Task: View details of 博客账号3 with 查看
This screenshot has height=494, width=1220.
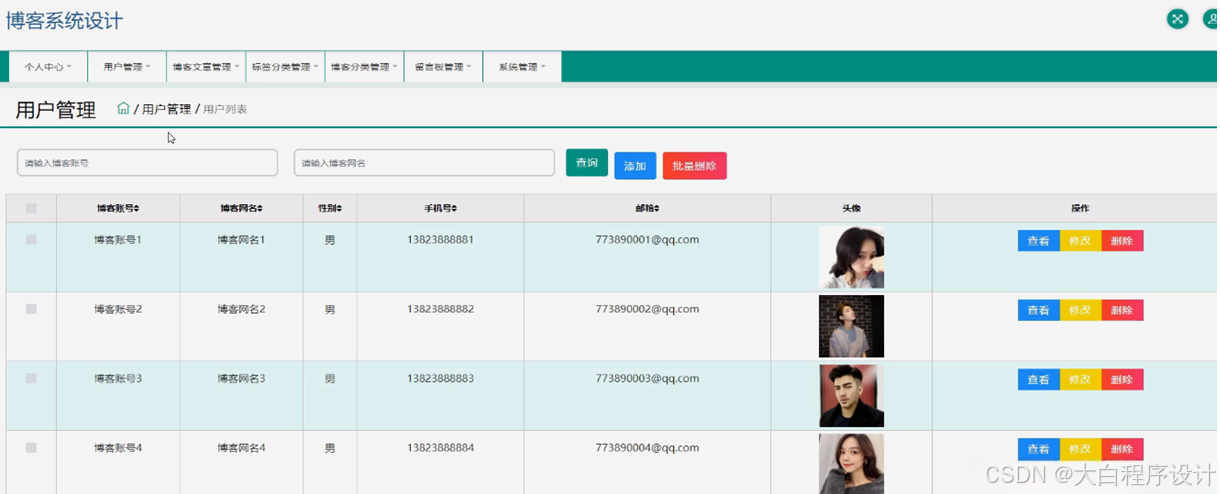Action: tap(1039, 380)
